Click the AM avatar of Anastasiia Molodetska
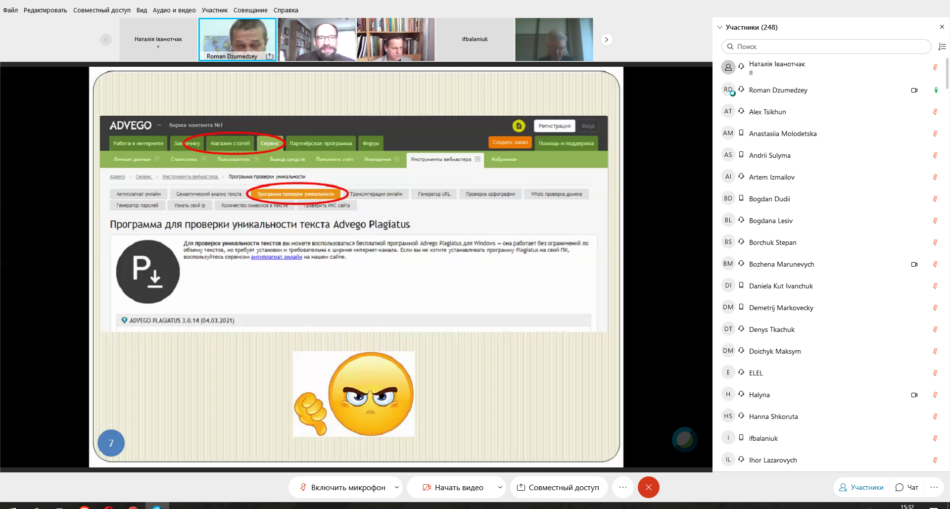This screenshot has width=950, height=509. (x=729, y=133)
